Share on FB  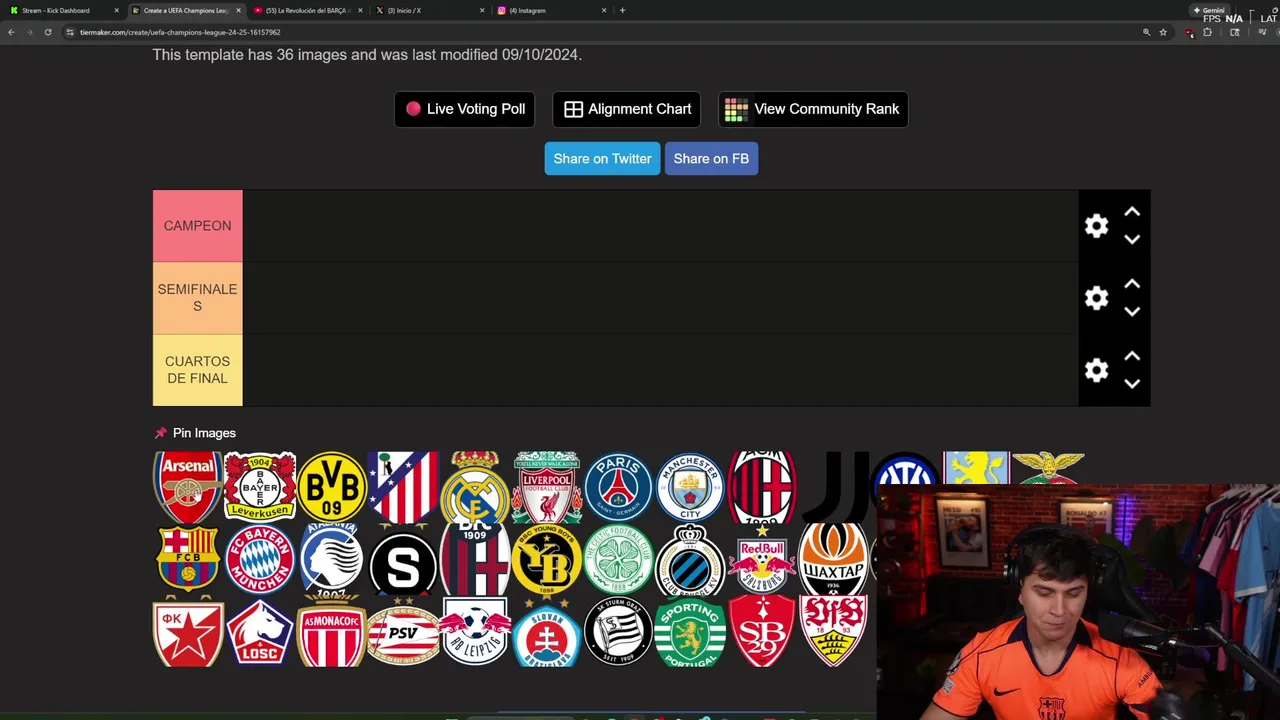(x=711, y=159)
